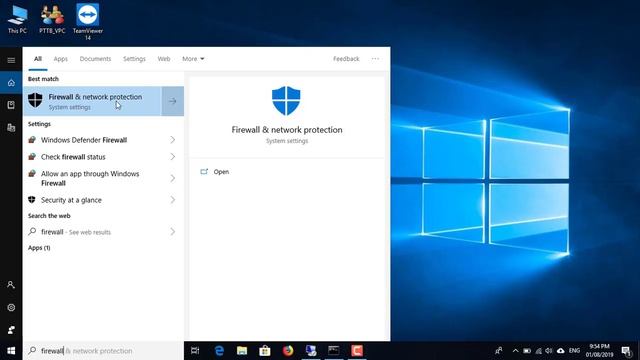
Task: Expand the Apps (1) category
Action: point(39,248)
